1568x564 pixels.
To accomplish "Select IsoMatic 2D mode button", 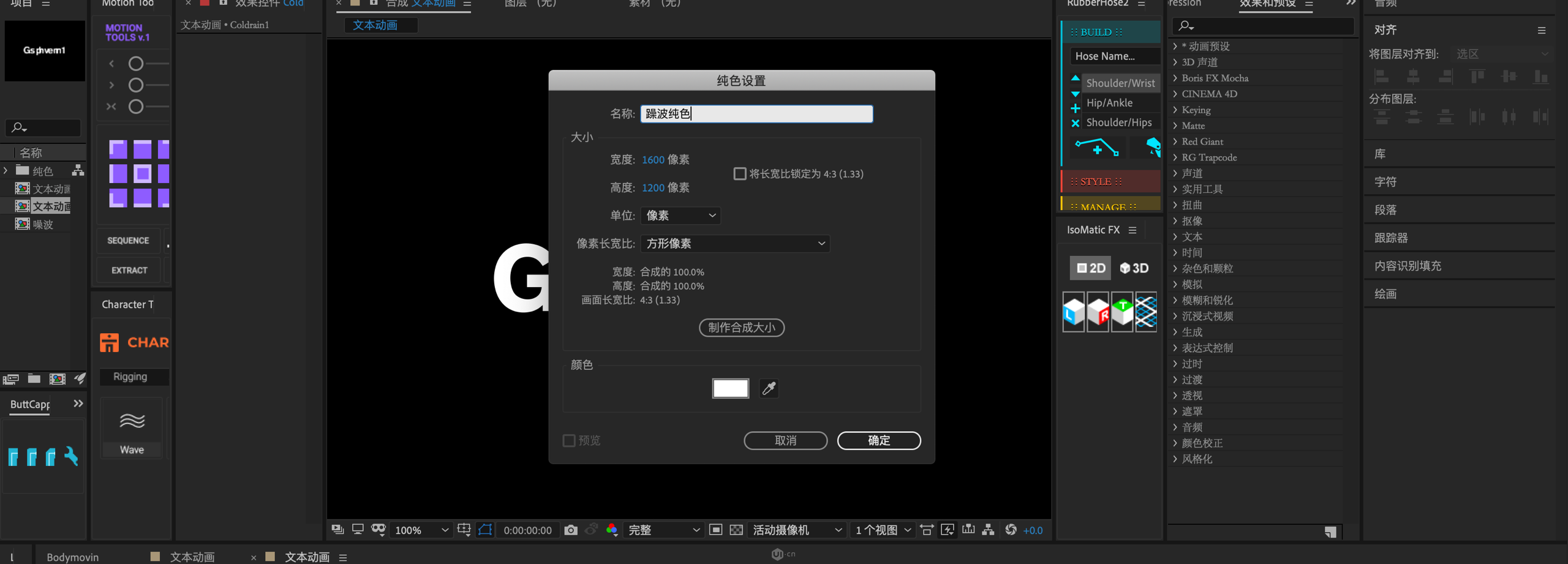I will pos(1090,268).
